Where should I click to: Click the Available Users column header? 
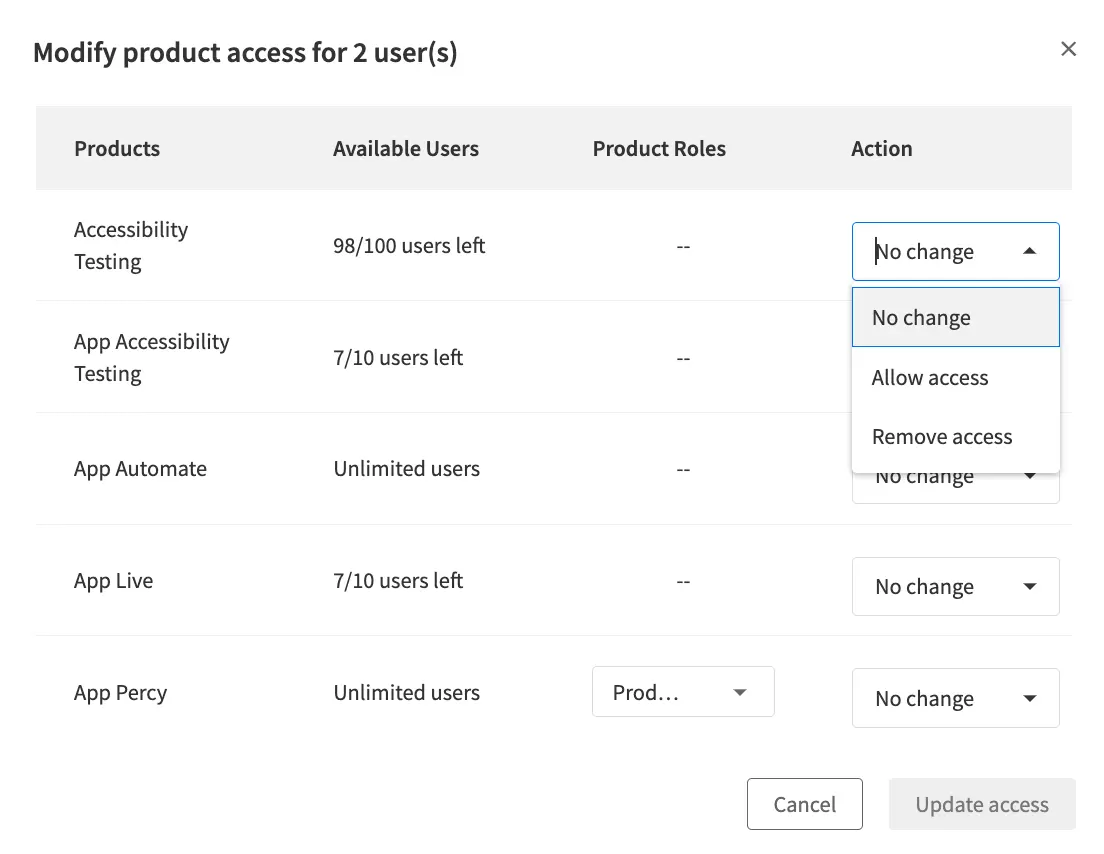click(x=405, y=149)
